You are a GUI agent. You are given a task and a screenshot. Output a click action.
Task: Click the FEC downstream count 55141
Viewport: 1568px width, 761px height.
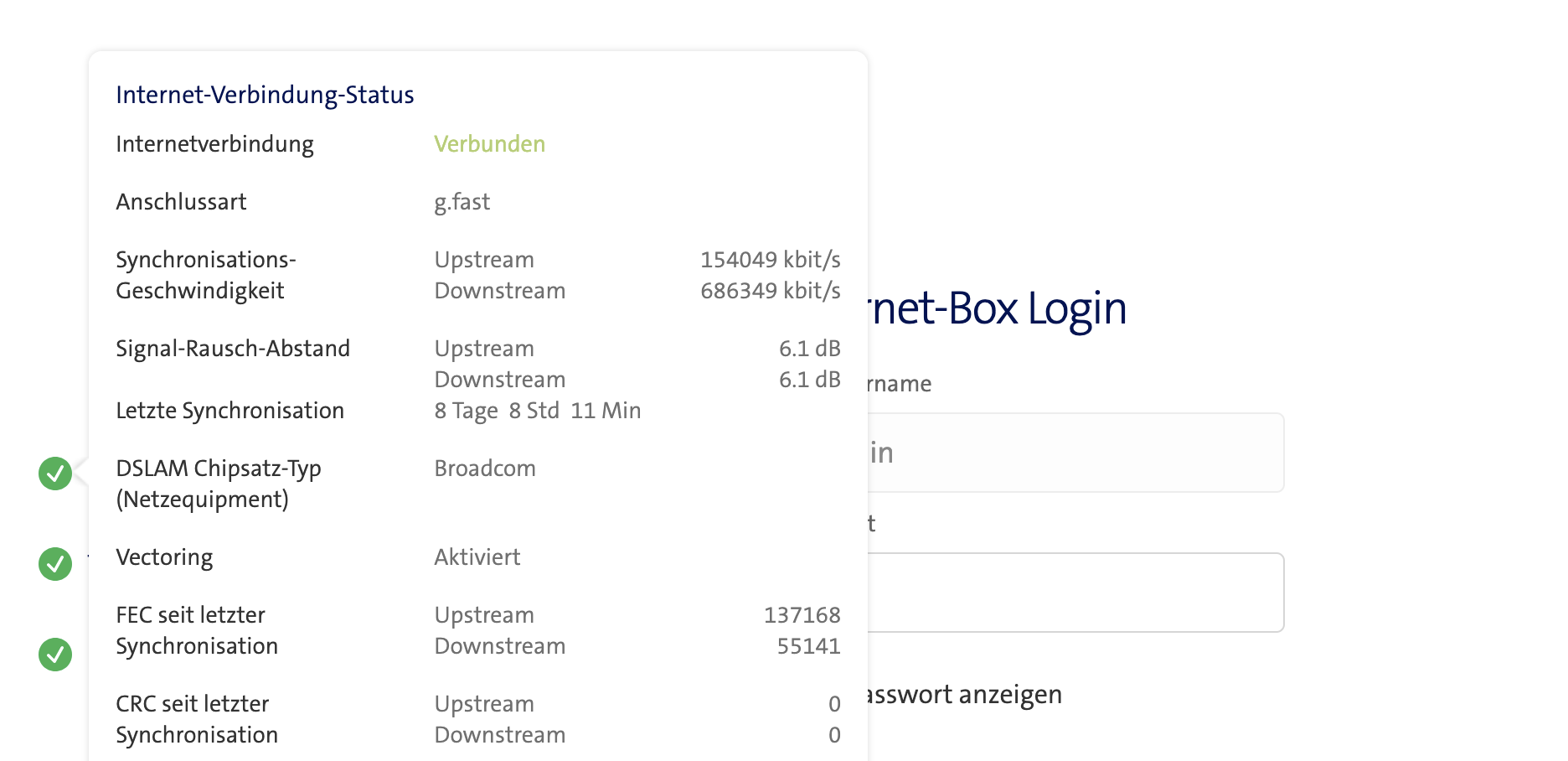point(808,646)
